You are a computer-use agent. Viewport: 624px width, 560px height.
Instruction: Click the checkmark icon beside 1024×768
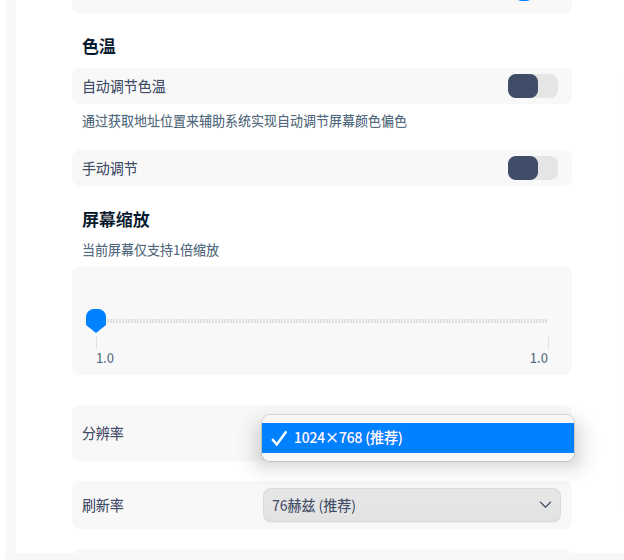click(279, 438)
